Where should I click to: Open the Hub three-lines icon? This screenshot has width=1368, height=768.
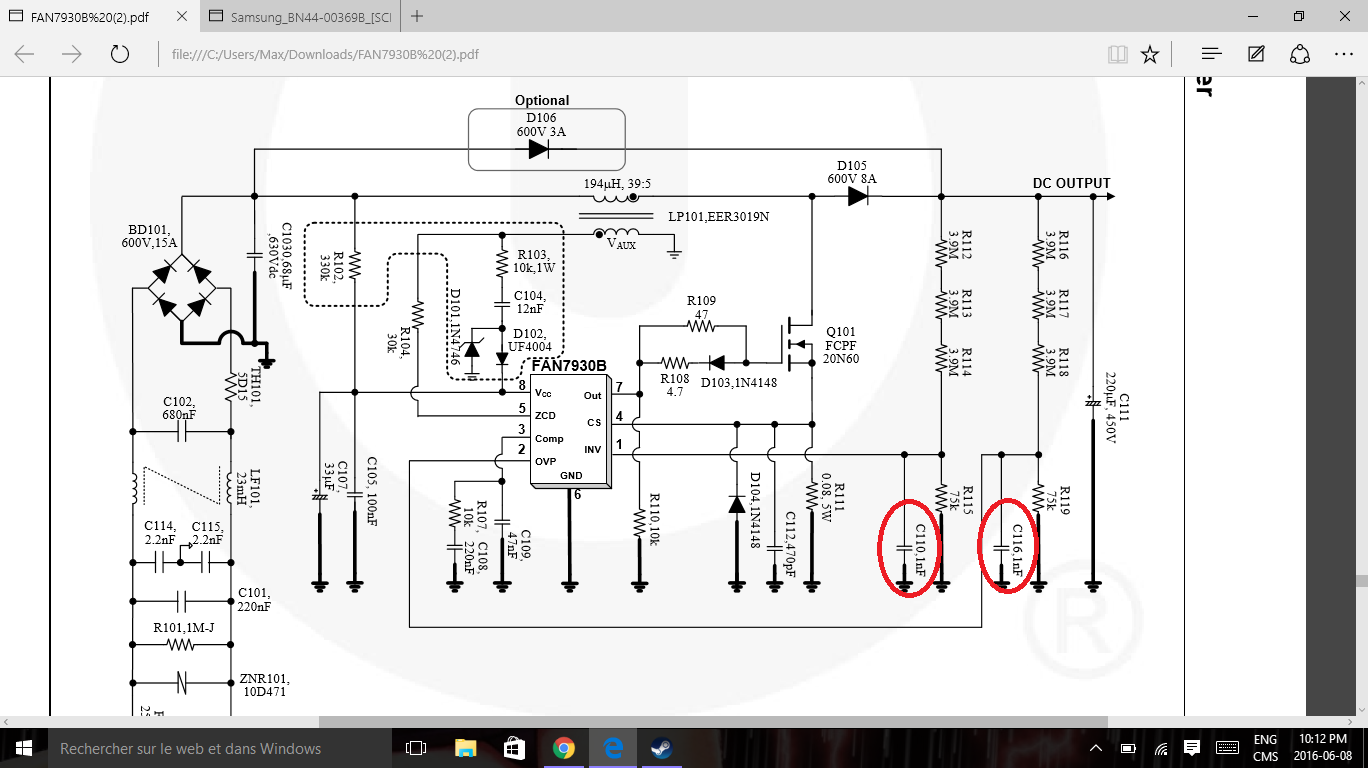[x=1211, y=54]
